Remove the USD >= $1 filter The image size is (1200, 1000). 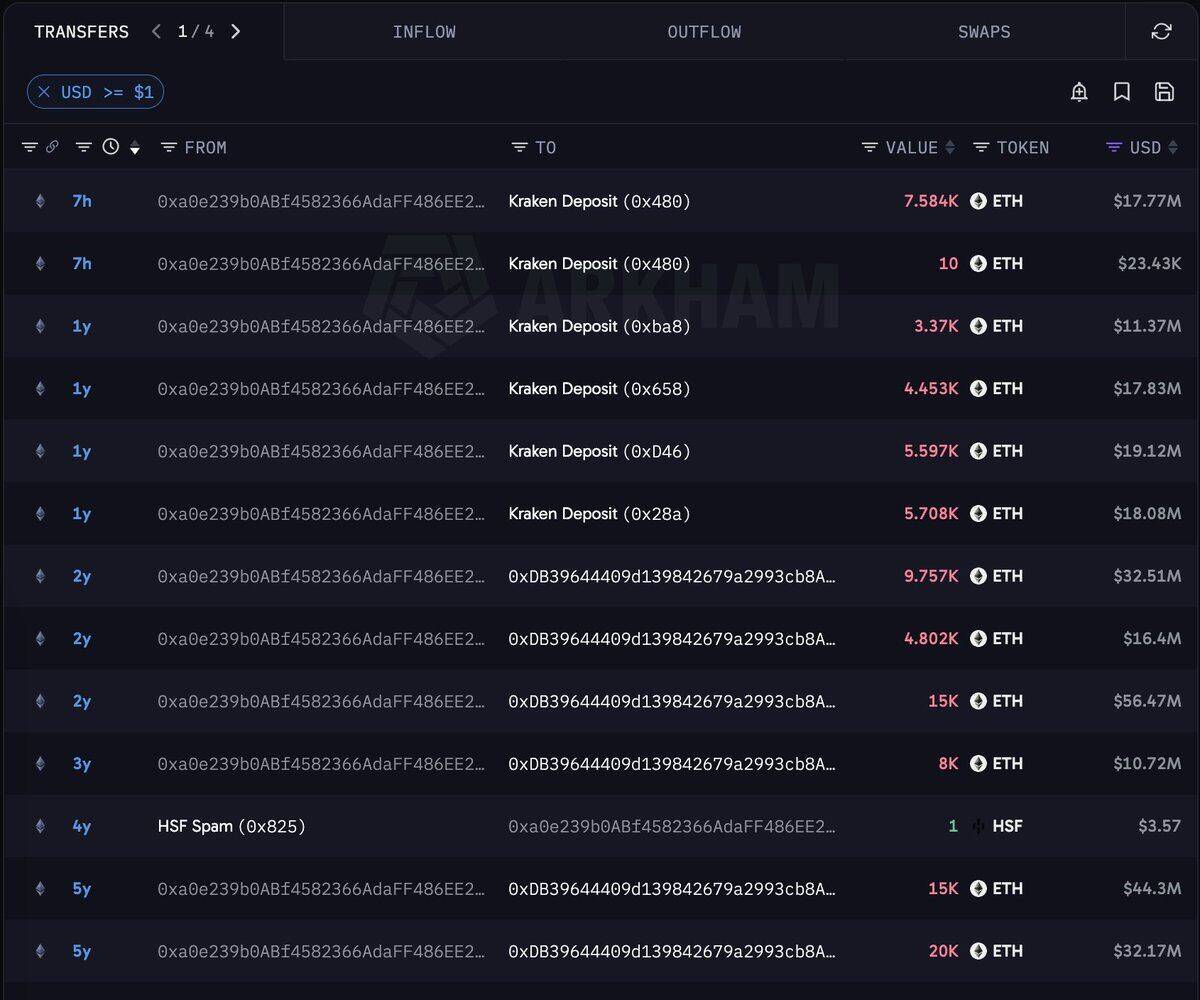point(44,92)
